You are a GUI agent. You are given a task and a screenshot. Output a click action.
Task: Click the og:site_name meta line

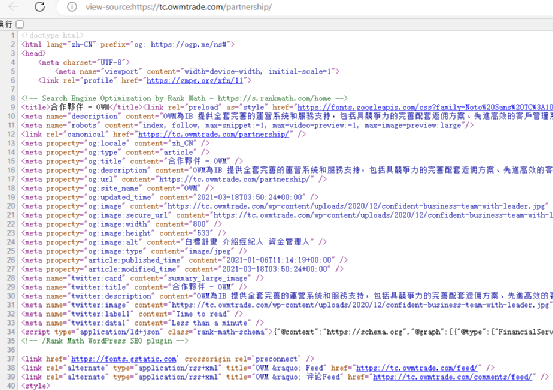(117, 188)
